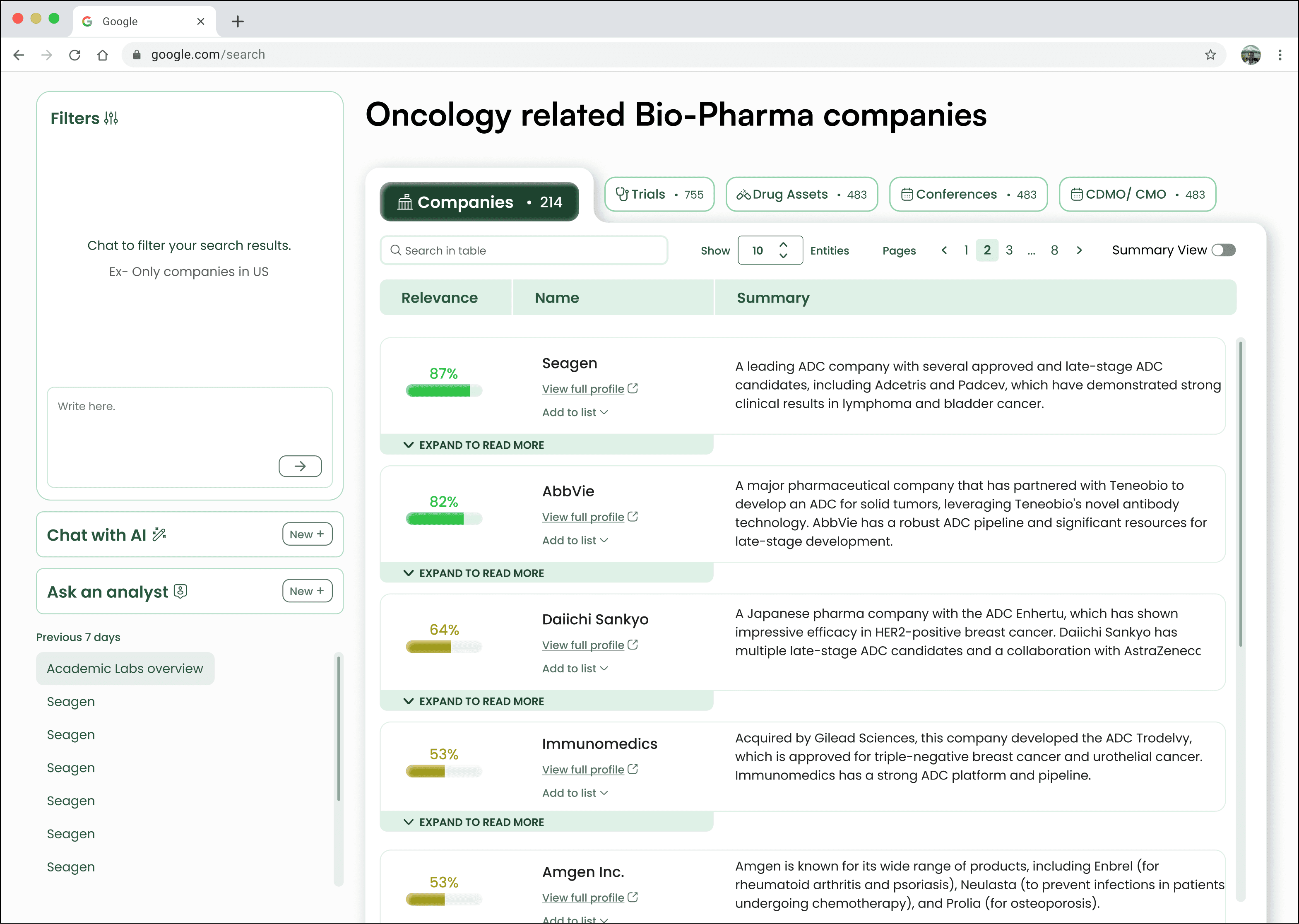Start a new Chat with AI
Viewport: 1299px width, 924px height.
307,534
